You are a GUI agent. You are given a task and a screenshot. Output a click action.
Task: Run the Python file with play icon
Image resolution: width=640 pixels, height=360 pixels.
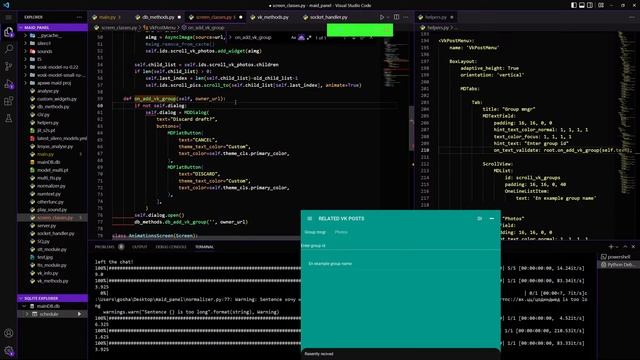click(x=382, y=17)
